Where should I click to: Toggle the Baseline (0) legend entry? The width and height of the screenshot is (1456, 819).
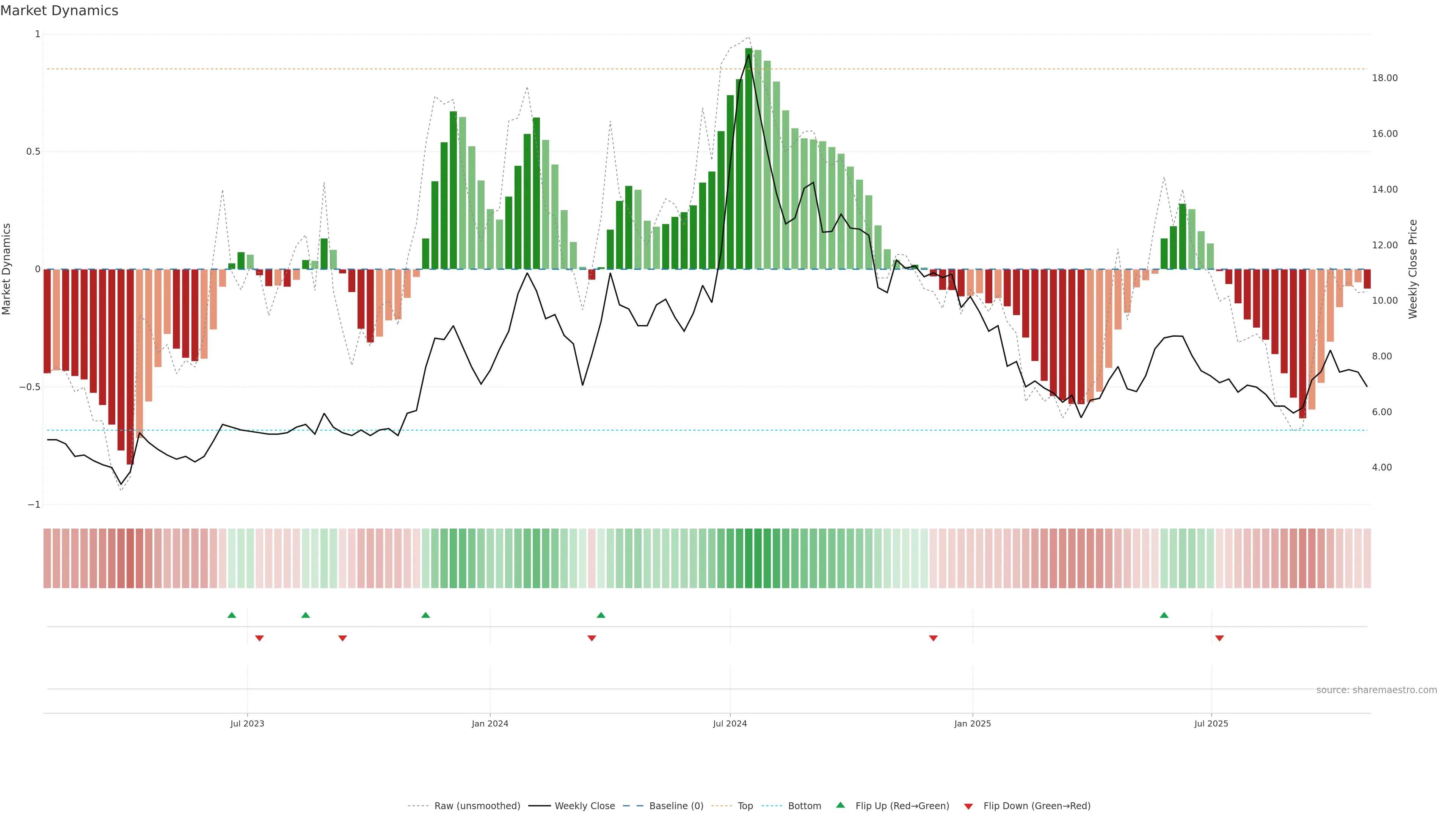(x=676, y=806)
